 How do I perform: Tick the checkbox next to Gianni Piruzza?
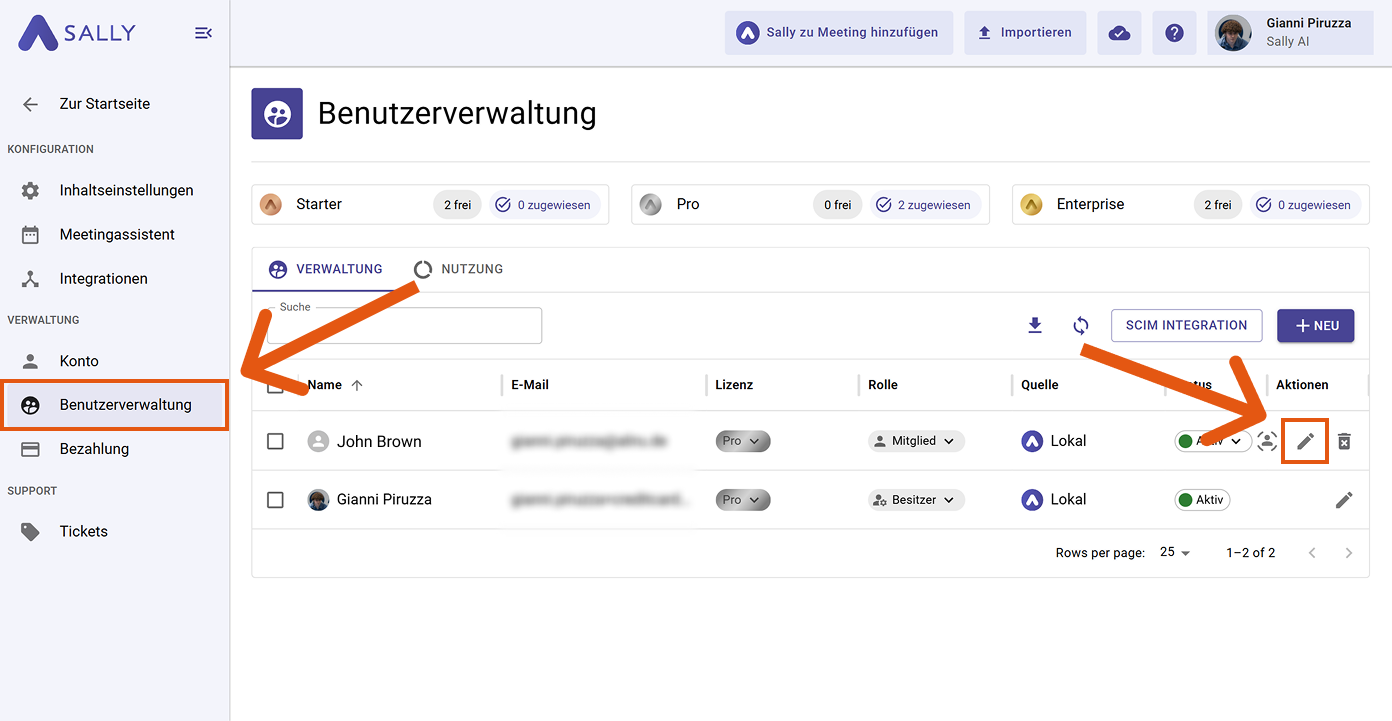point(275,499)
